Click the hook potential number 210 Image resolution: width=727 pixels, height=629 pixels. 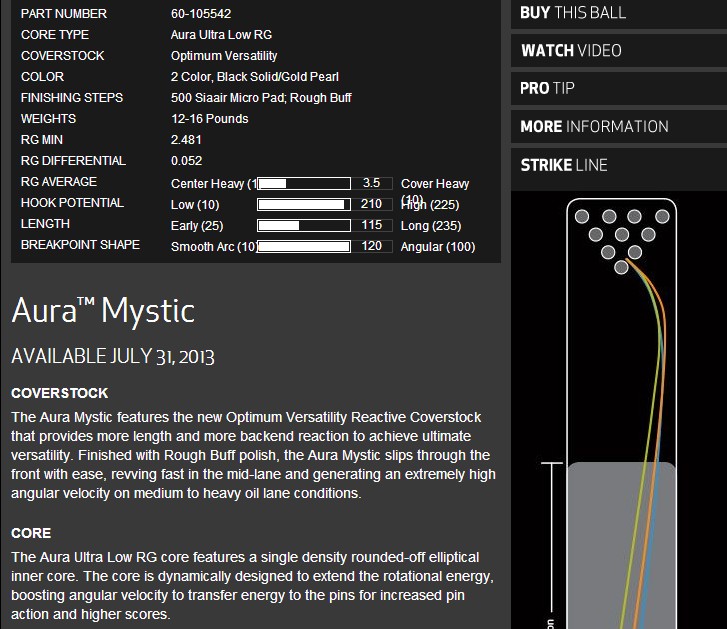tap(371, 204)
